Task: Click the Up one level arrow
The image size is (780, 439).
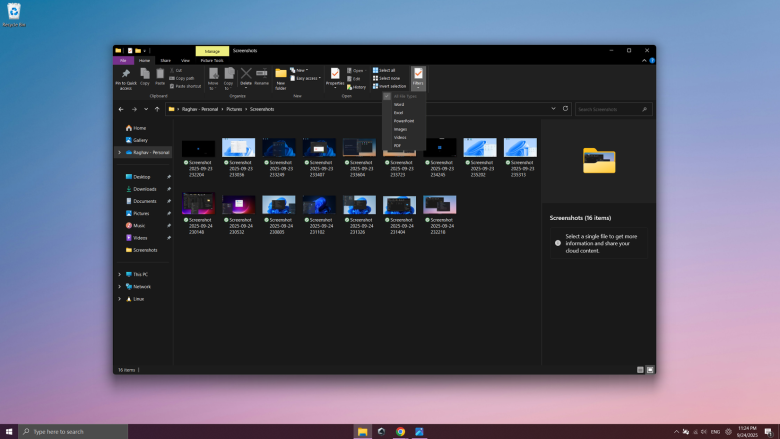Action: click(x=157, y=108)
